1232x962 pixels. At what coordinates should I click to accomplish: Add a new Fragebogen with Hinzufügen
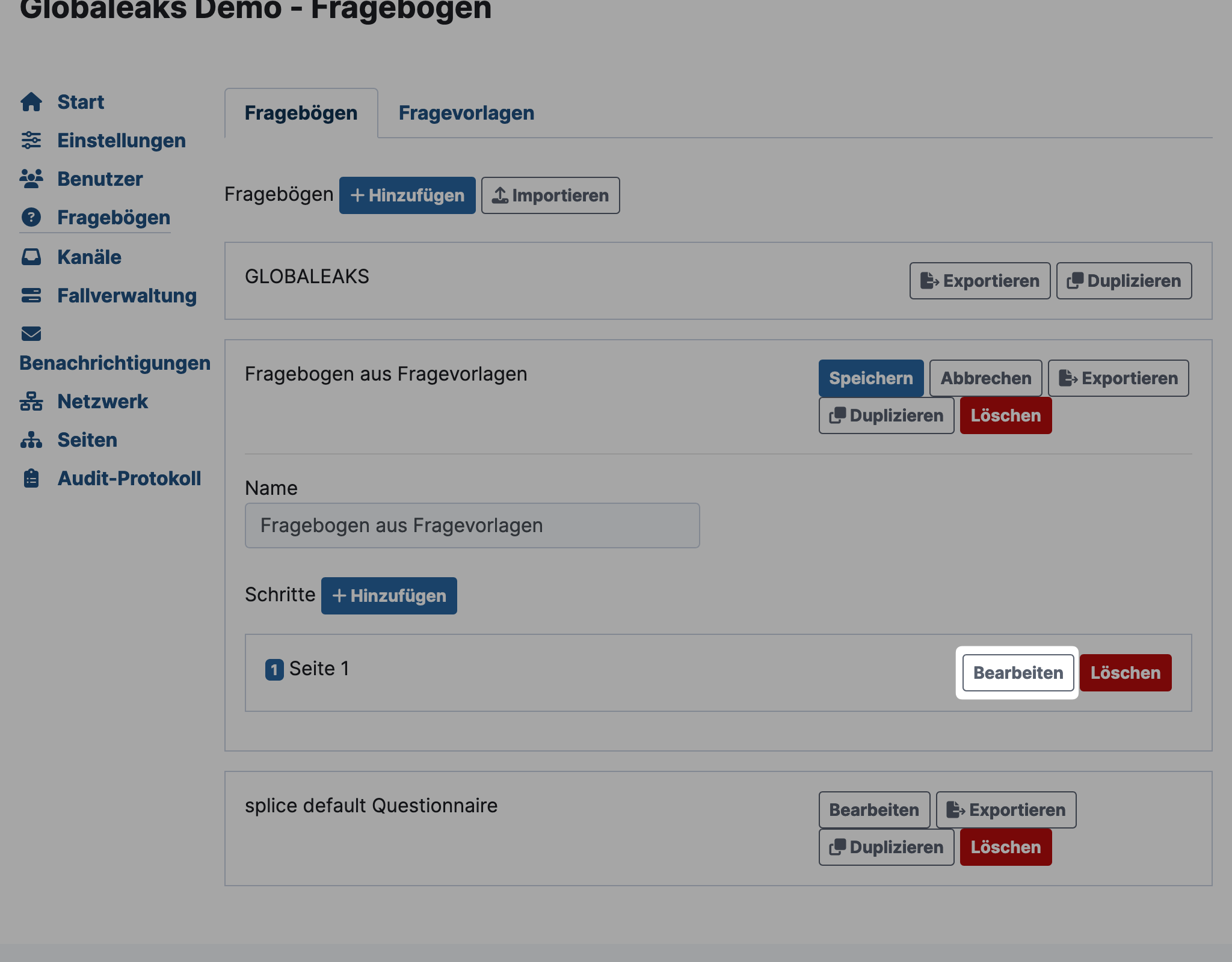click(x=407, y=195)
